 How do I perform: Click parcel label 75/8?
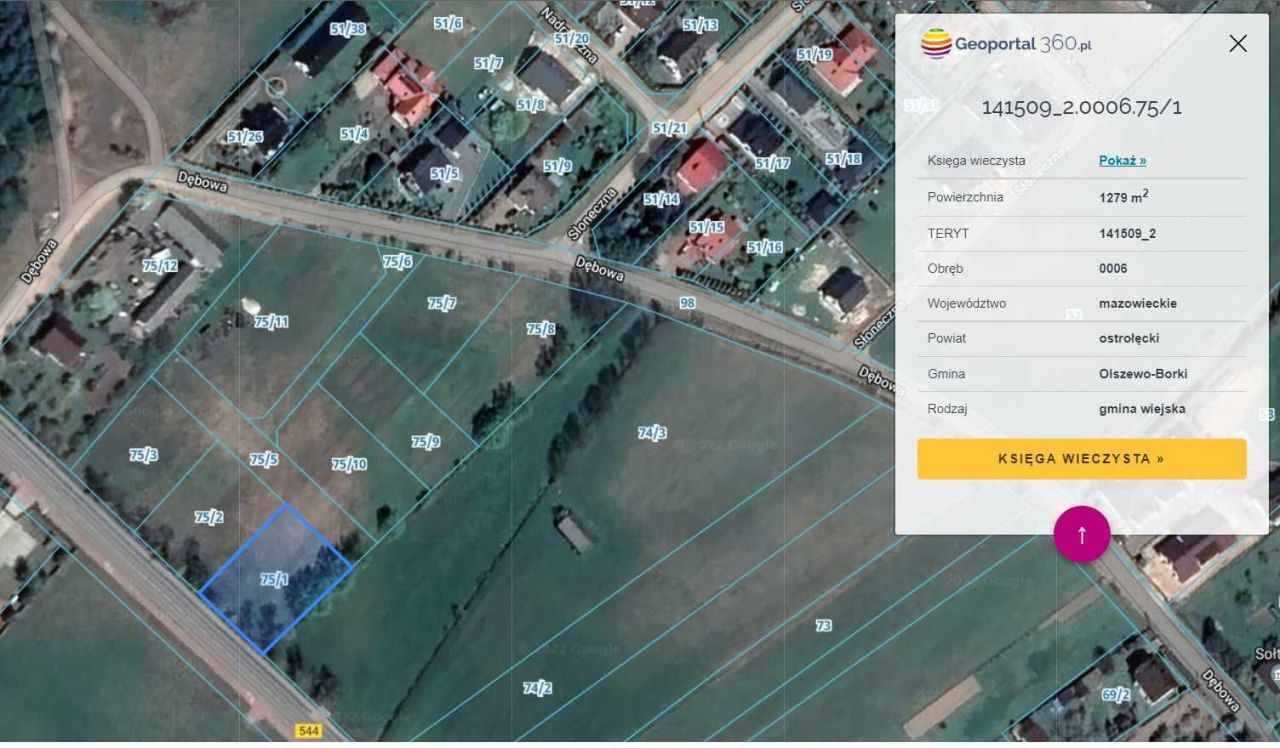point(541,328)
